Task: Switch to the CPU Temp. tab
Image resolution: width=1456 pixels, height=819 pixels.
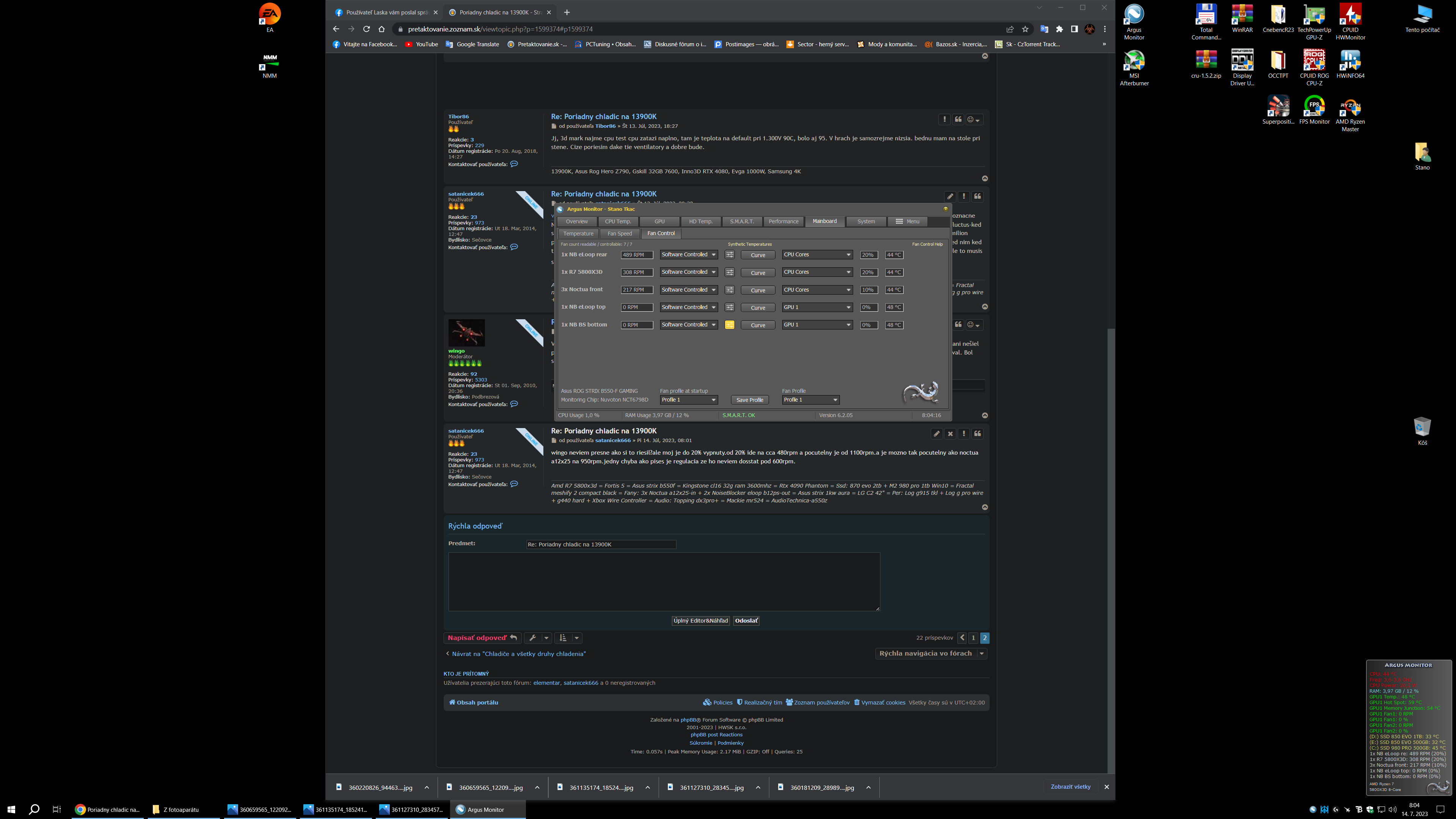Action: pos(618,221)
